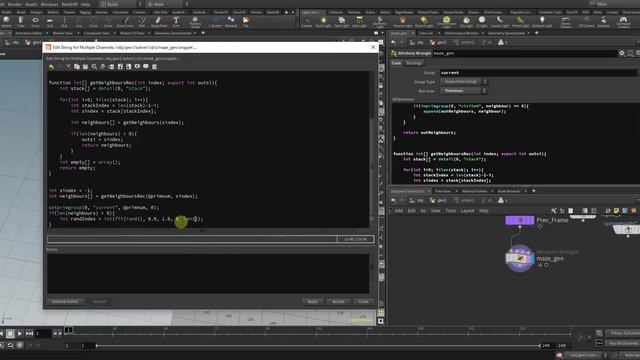Click the undo arrow in string editor toolbar
640x360 pixels.
point(51,67)
